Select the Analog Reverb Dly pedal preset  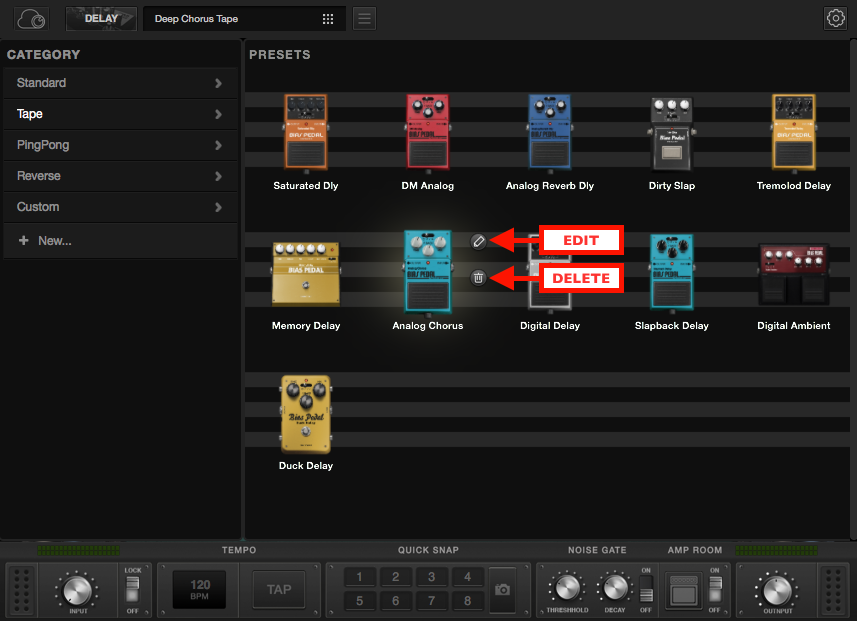[550, 132]
